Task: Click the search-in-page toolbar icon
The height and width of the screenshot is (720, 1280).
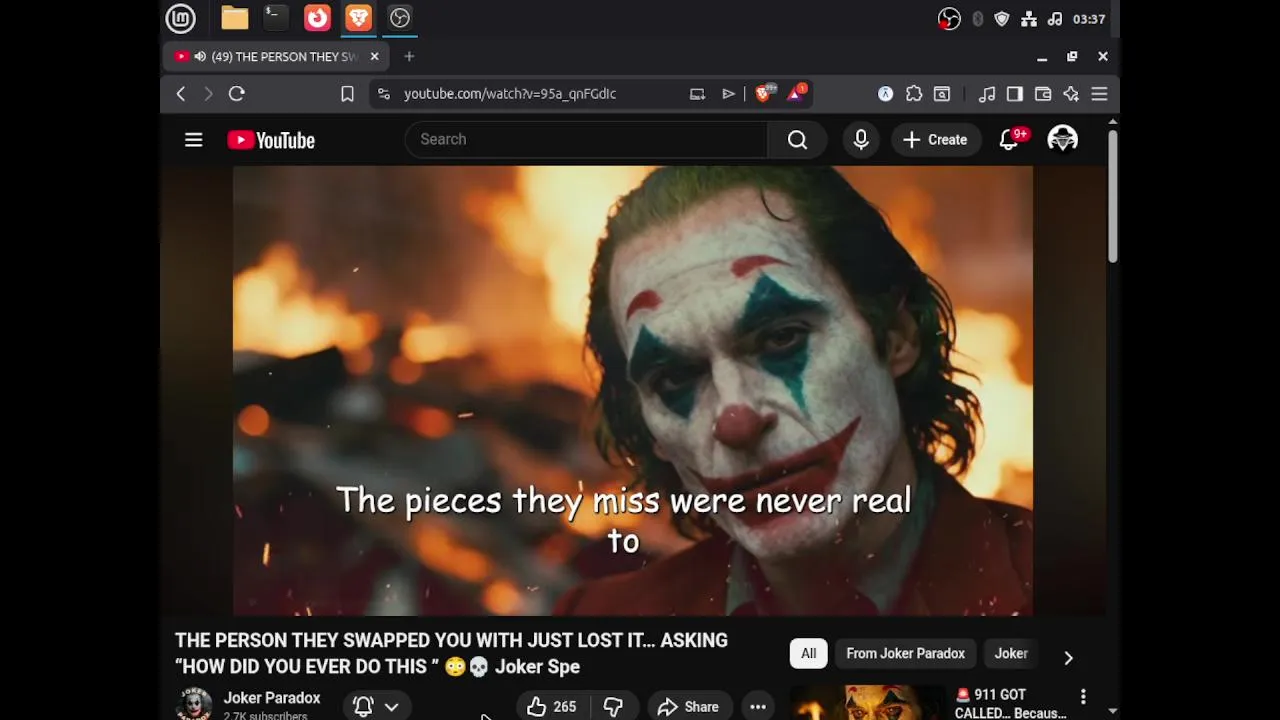Action: click(x=942, y=94)
